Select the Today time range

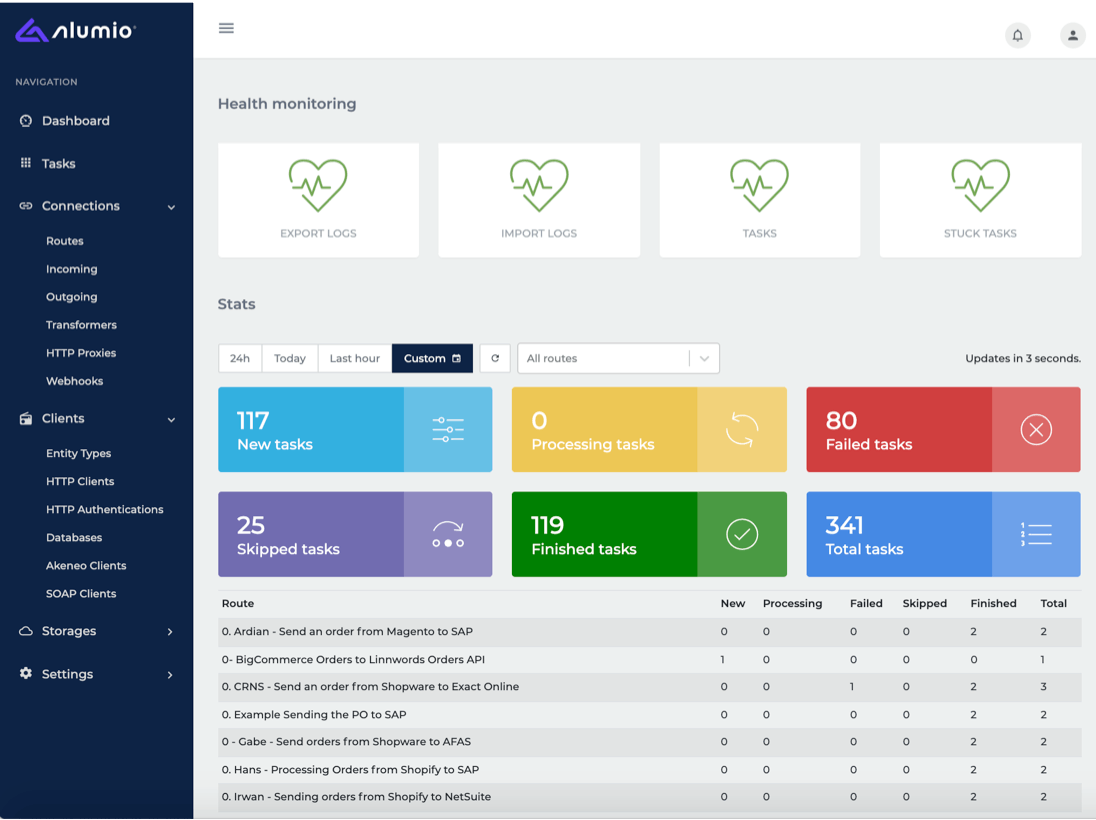coord(289,358)
